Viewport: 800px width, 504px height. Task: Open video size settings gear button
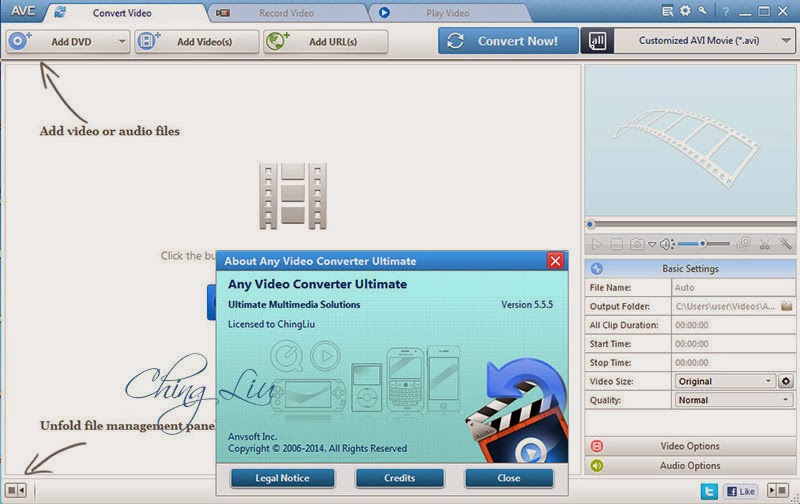[x=786, y=381]
